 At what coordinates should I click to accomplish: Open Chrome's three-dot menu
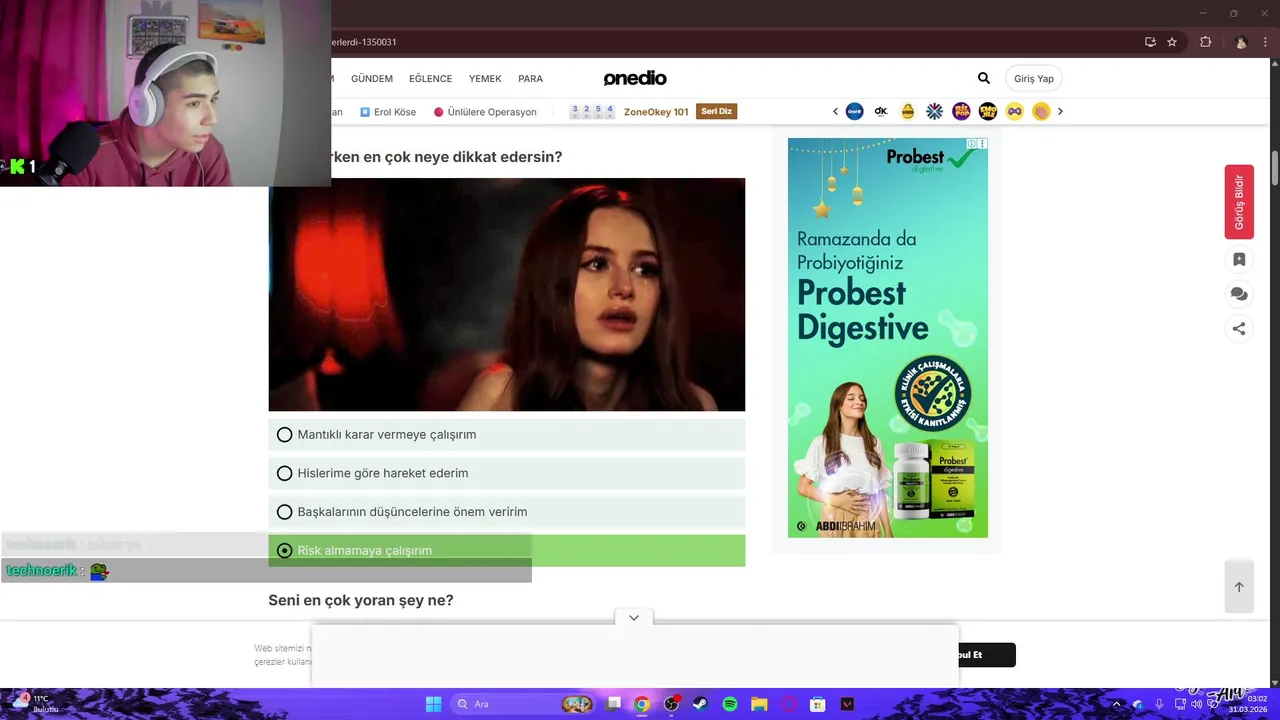(1266, 42)
